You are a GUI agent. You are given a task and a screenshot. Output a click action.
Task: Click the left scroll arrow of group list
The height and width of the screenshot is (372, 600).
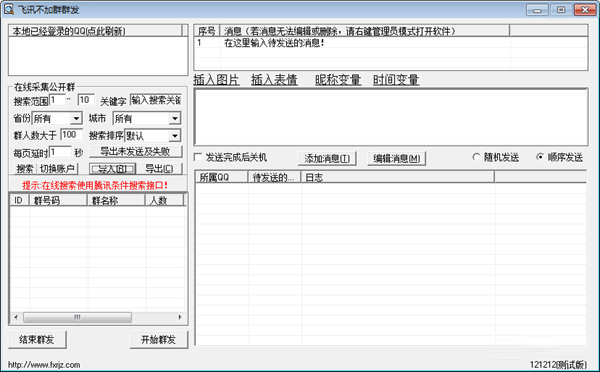(16, 317)
